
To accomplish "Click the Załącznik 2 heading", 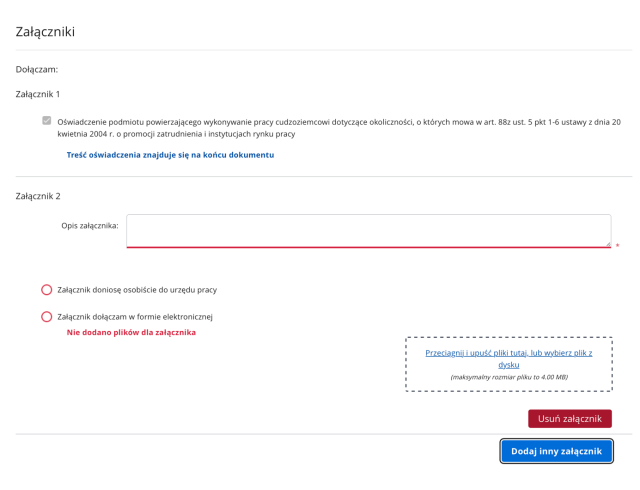I will coord(38,196).
